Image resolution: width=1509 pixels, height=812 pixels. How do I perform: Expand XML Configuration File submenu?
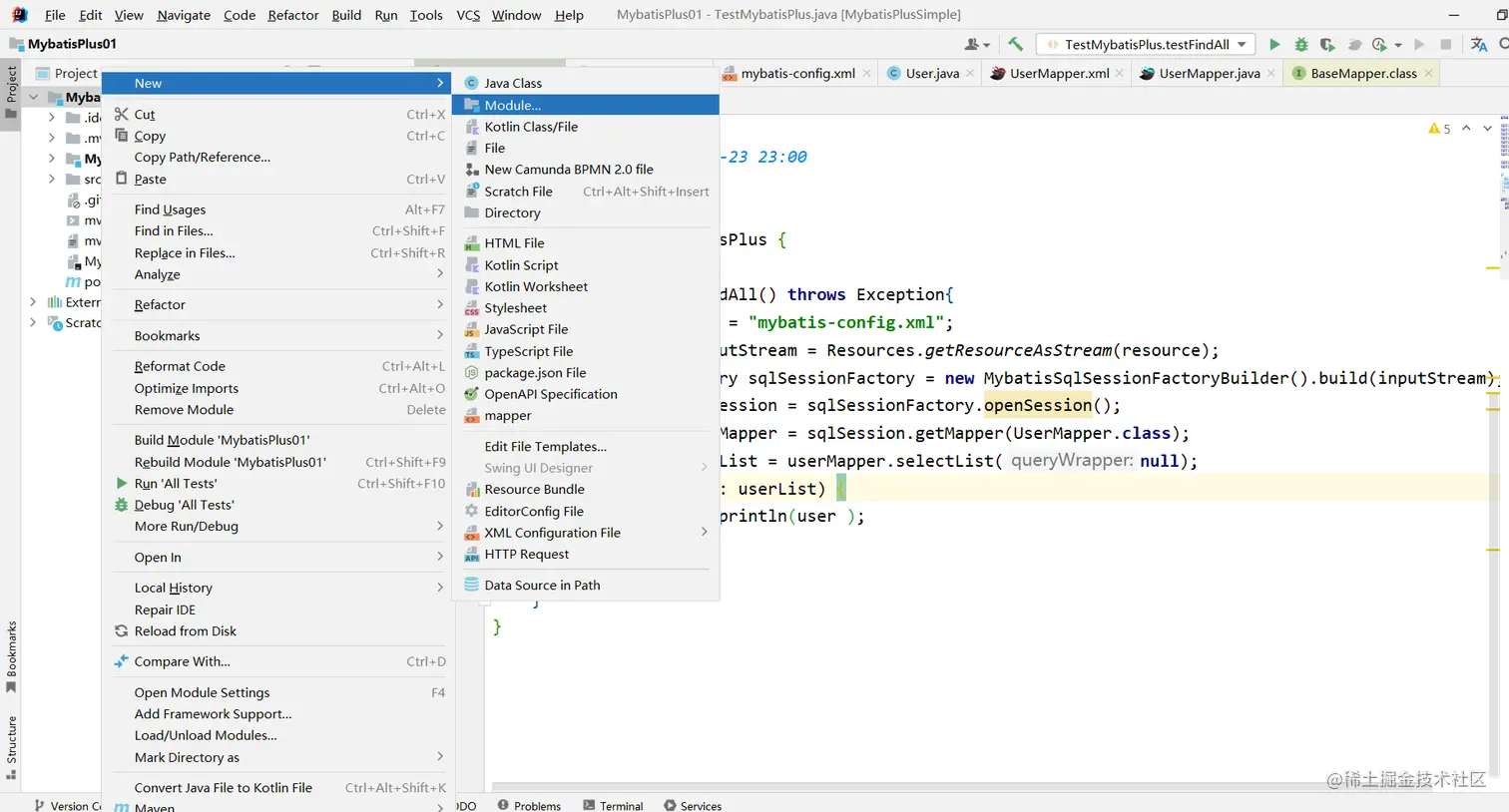click(586, 533)
